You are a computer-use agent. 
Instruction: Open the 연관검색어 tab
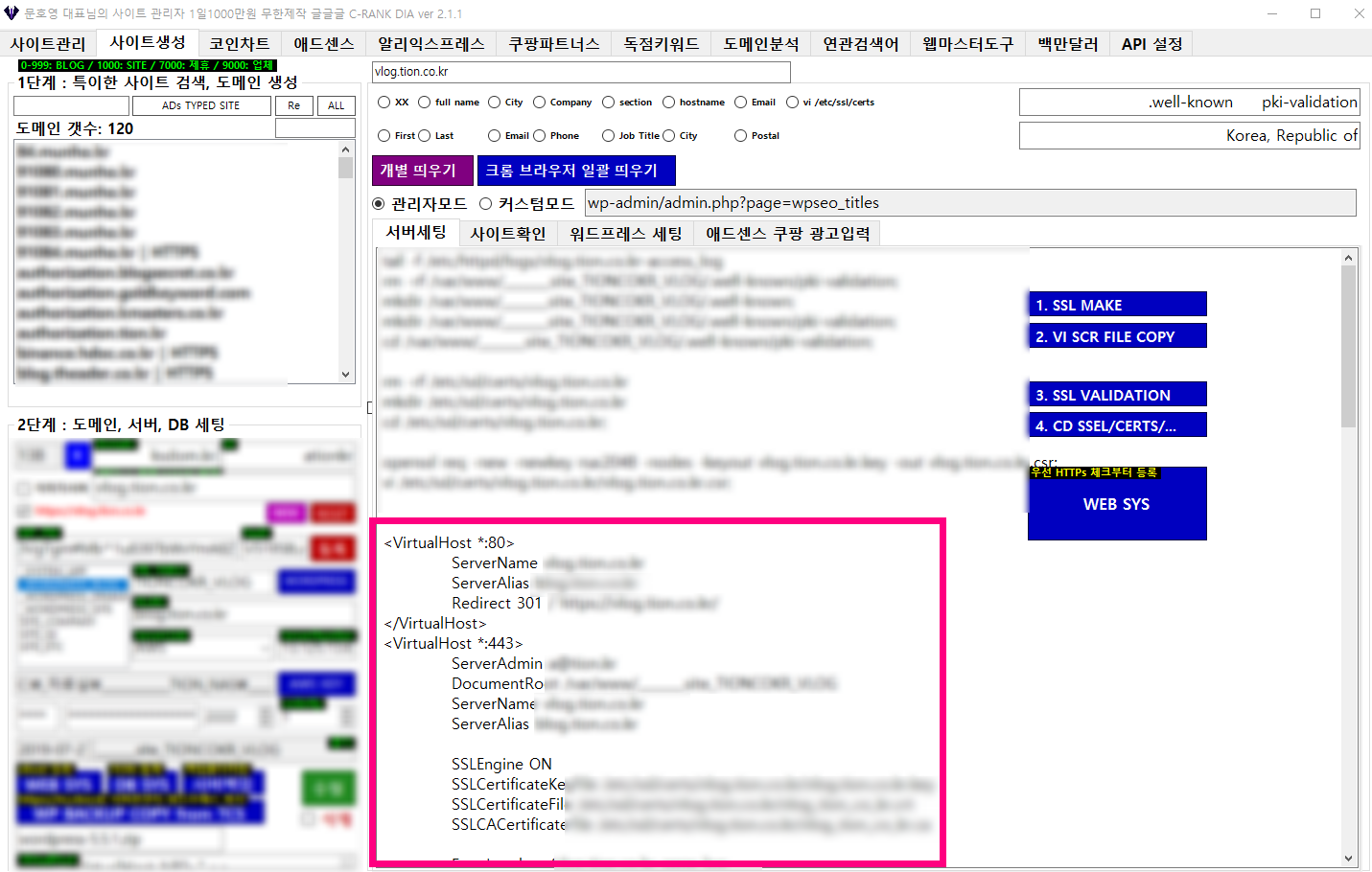click(x=861, y=44)
